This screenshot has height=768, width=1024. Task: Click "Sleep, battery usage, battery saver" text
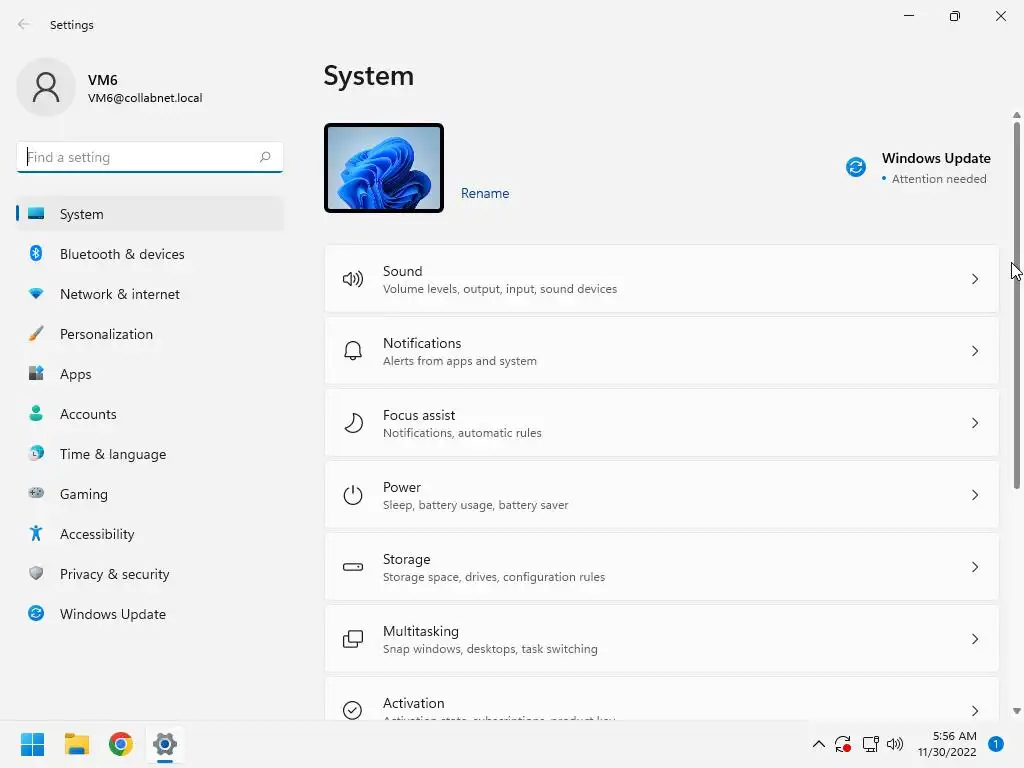pos(475,505)
